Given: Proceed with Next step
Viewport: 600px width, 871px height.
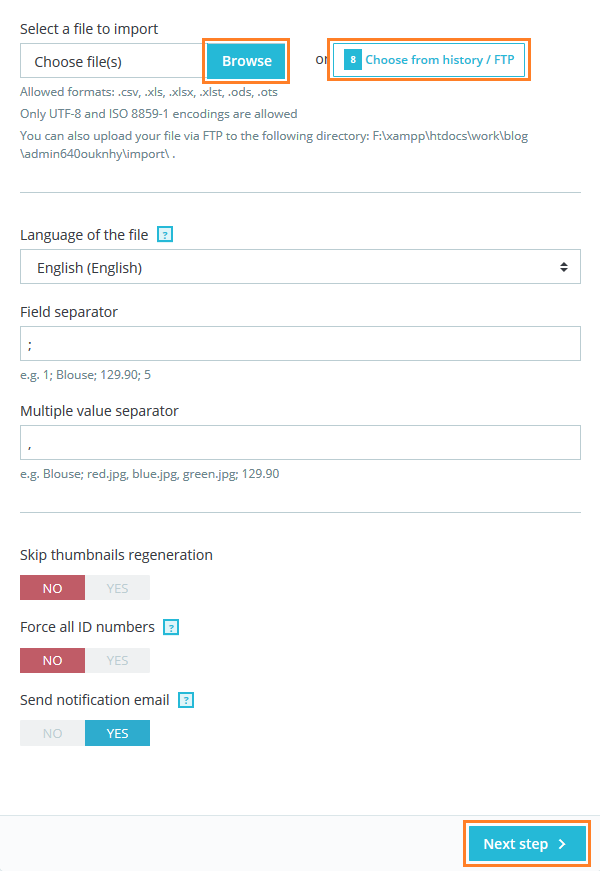Looking at the screenshot, I should pyautogui.click(x=526, y=843).
